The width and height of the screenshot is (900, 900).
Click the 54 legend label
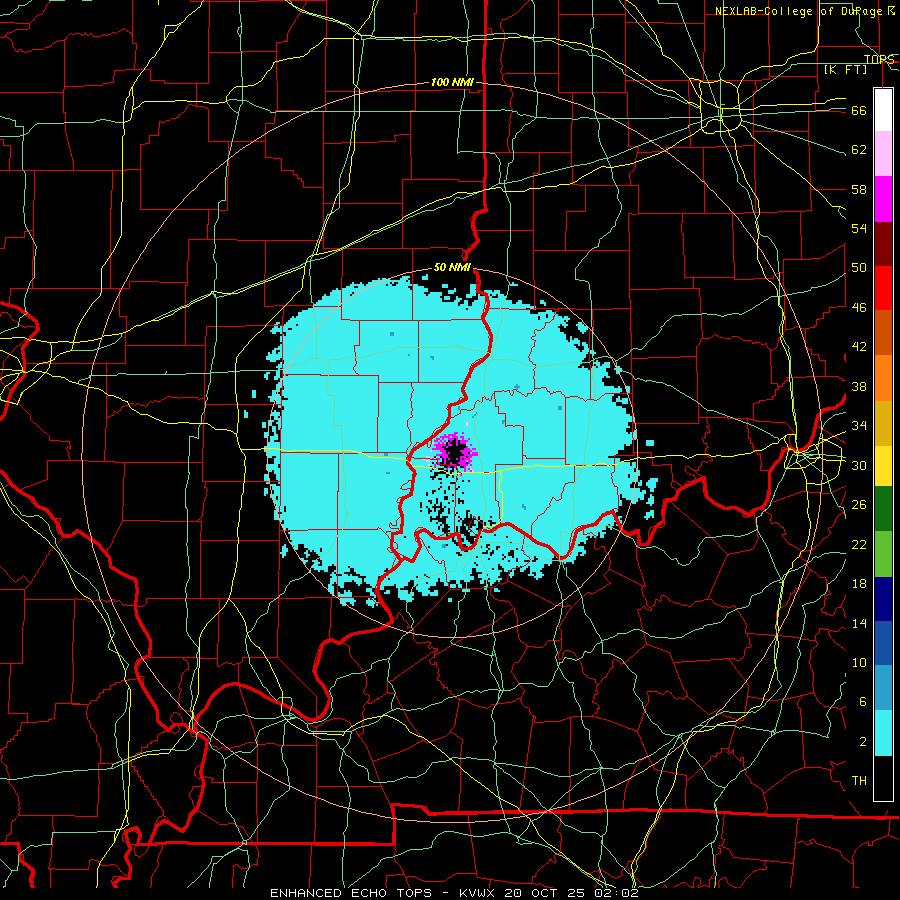tap(859, 228)
